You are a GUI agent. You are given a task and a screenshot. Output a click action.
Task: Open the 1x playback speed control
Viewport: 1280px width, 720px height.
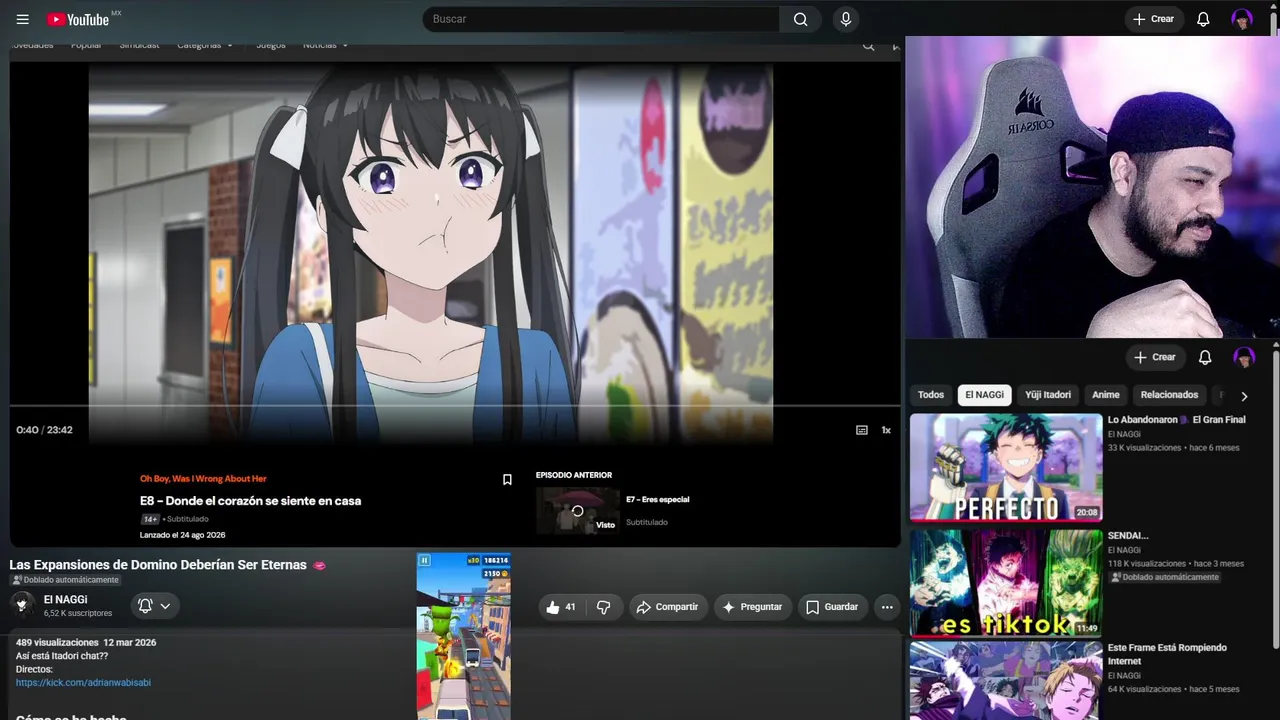pos(886,430)
